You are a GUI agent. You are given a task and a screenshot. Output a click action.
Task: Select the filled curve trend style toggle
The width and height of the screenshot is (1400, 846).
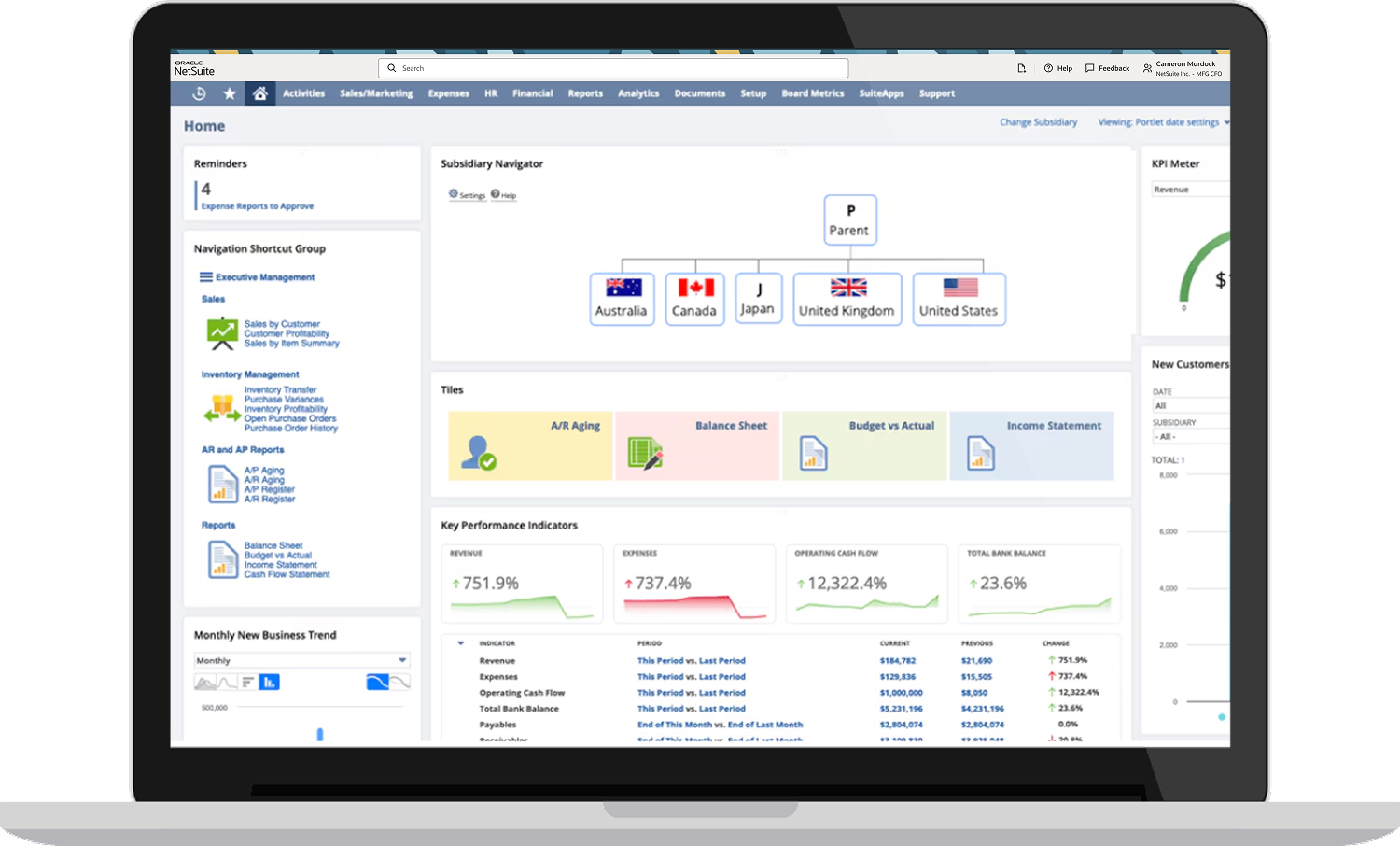[377, 683]
